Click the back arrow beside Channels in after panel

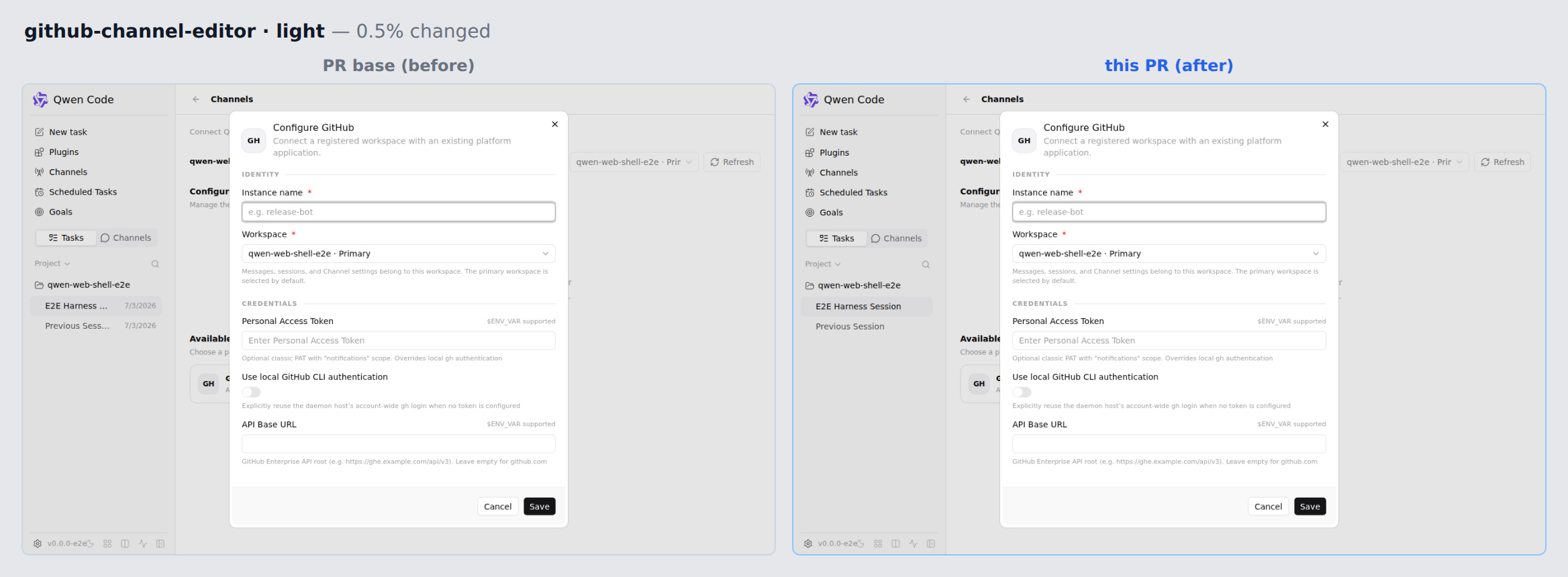967,99
